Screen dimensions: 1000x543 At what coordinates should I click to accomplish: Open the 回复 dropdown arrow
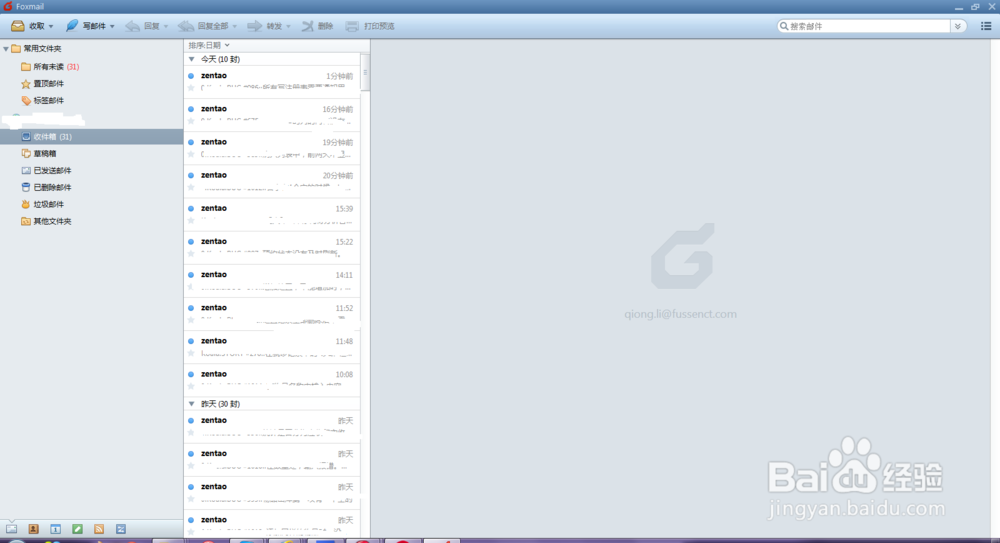pyautogui.click(x=166, y=27)
